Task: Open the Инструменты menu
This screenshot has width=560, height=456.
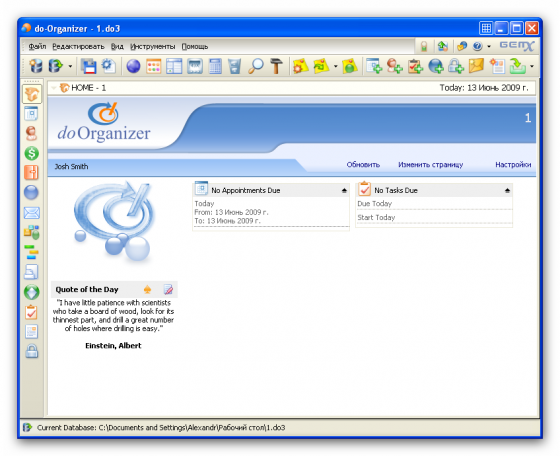Action: coord(152,47)
